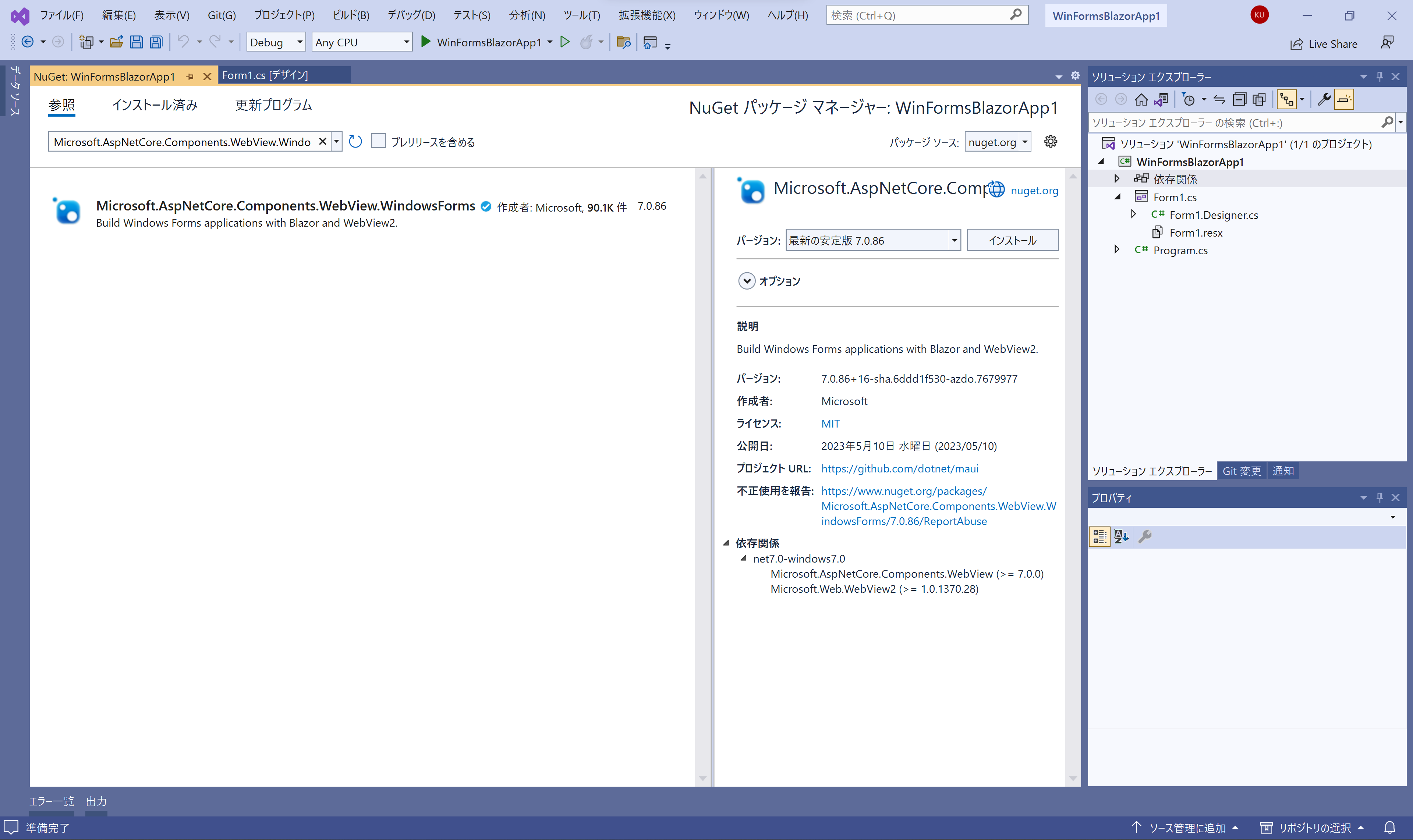1413x840 pixels.
Task: Expand the options section chevron
Action: pos(747,281)
